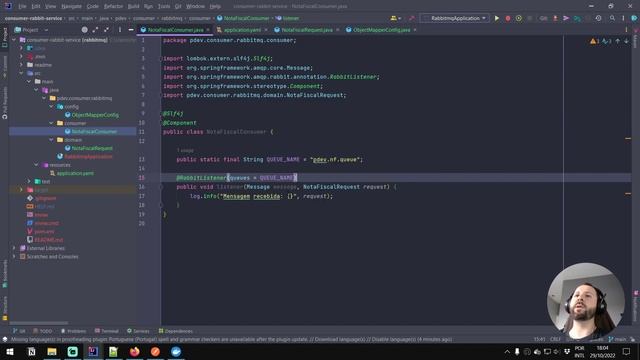640x360 pixels.
Task: Go to previous highlighted error arrow
Action: (618, 41)
